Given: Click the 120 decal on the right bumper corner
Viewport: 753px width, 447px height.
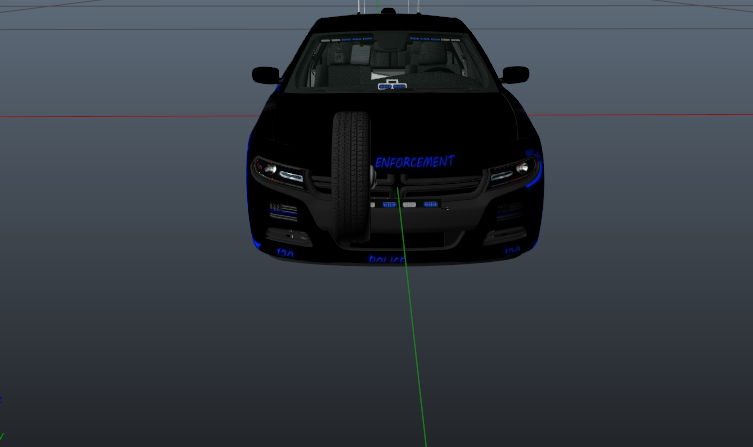Looking at the screenshot, I should coord(511,250).
